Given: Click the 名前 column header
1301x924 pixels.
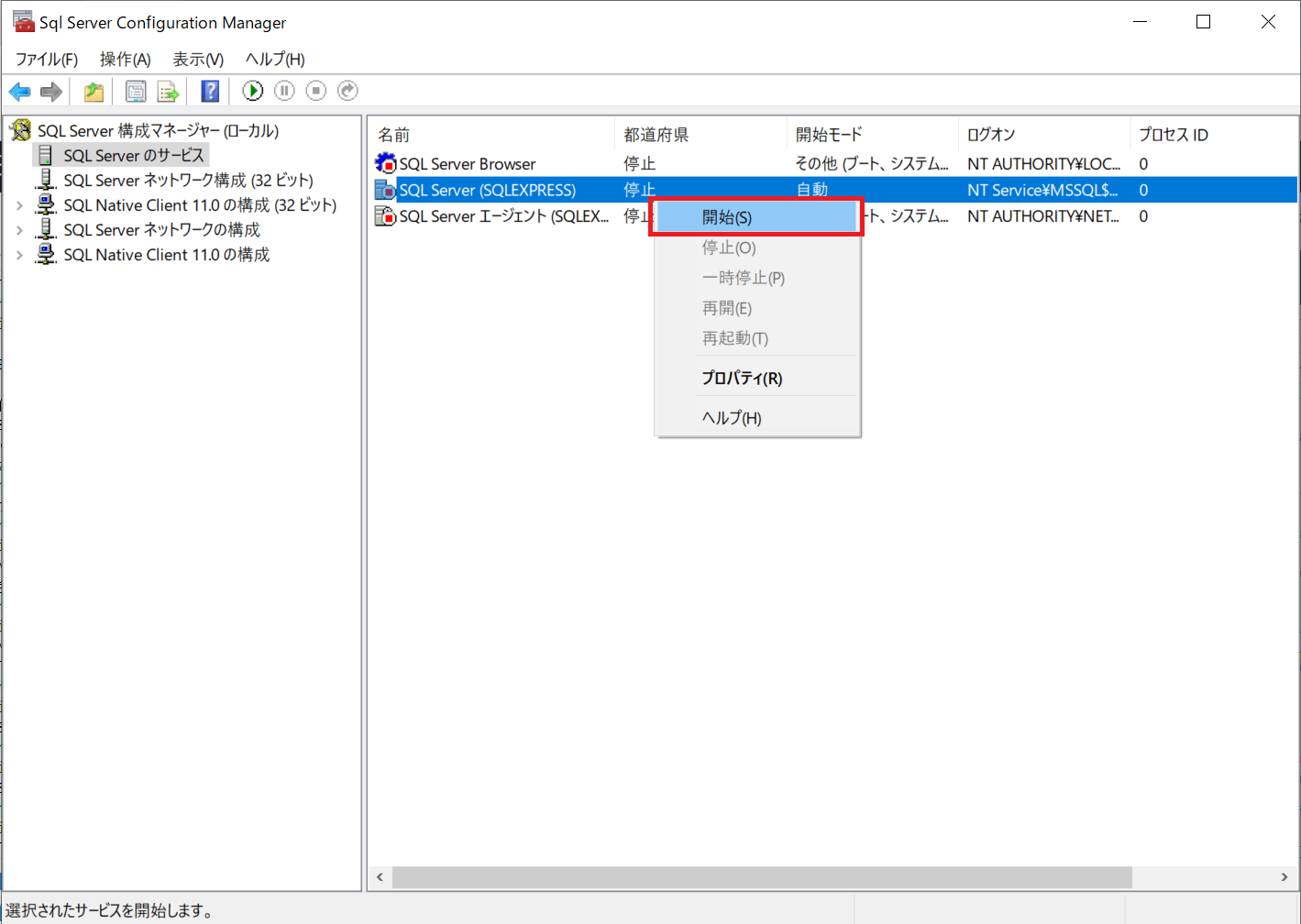Looking at the screenshot, I should pyautogui.click(x=491, y=135).
